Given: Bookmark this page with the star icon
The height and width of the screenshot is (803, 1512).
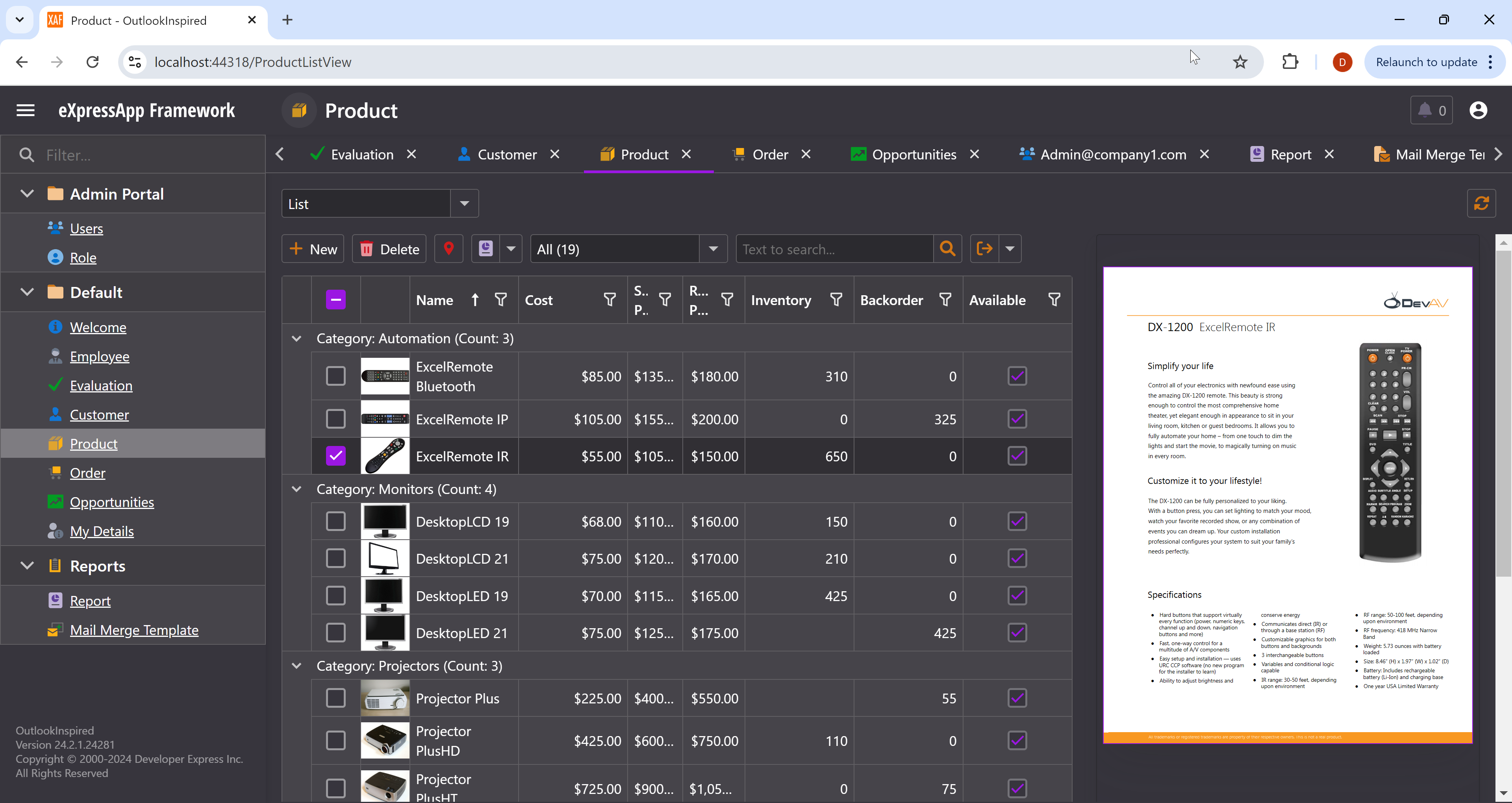Looking at the screenshot, I should point(1240,62).
